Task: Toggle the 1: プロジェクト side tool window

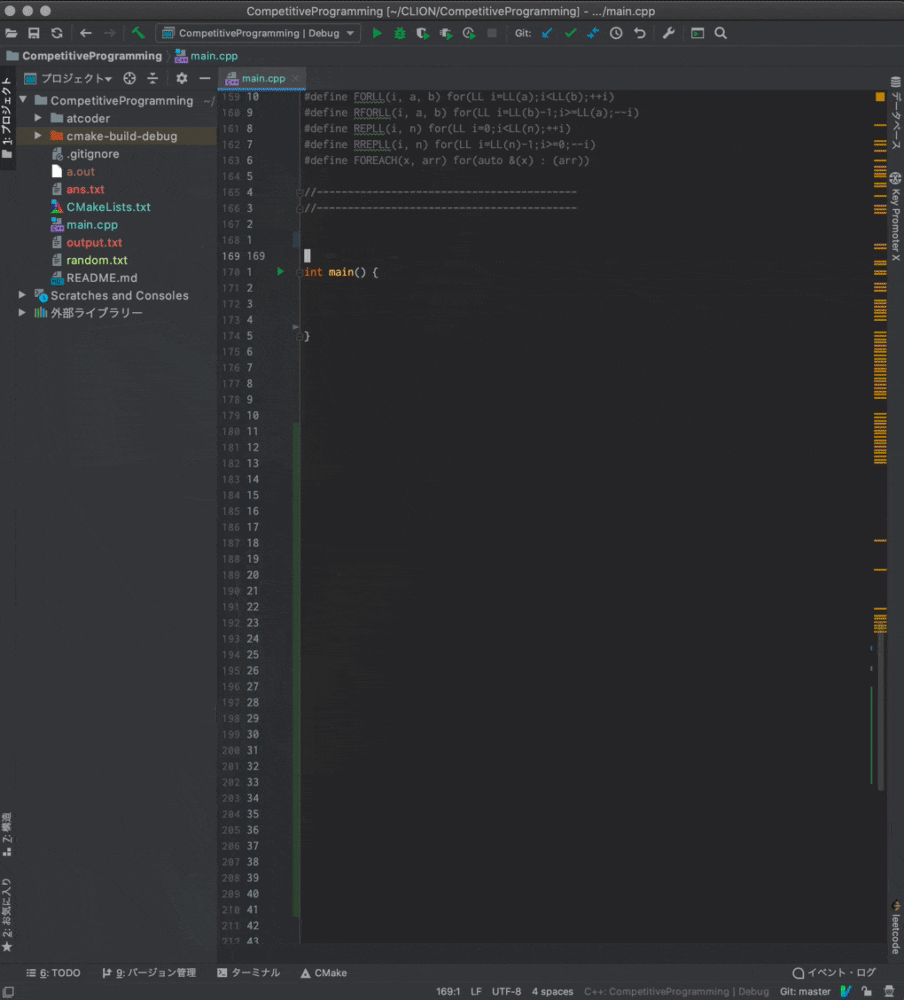Action: (x=7, y=118)
